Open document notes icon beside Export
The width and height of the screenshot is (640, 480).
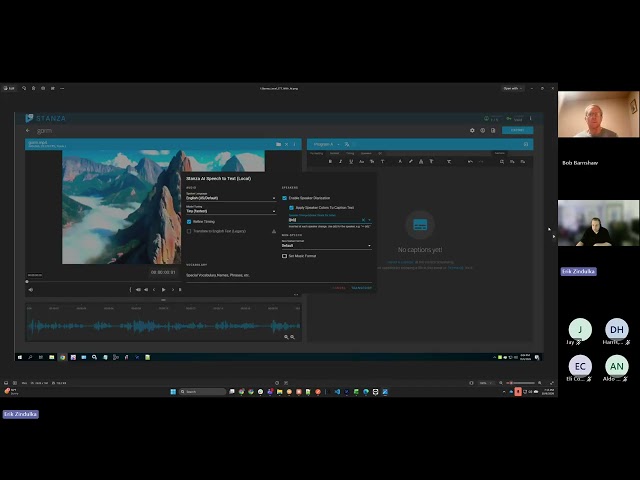click(x=493, y=130)
